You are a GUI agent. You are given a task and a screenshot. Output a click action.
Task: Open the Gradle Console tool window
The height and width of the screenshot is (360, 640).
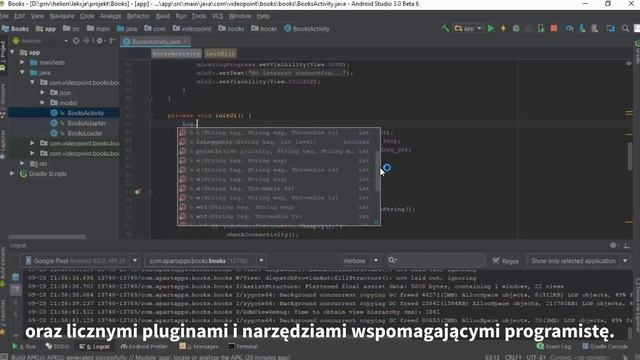[x=605, y=346]
